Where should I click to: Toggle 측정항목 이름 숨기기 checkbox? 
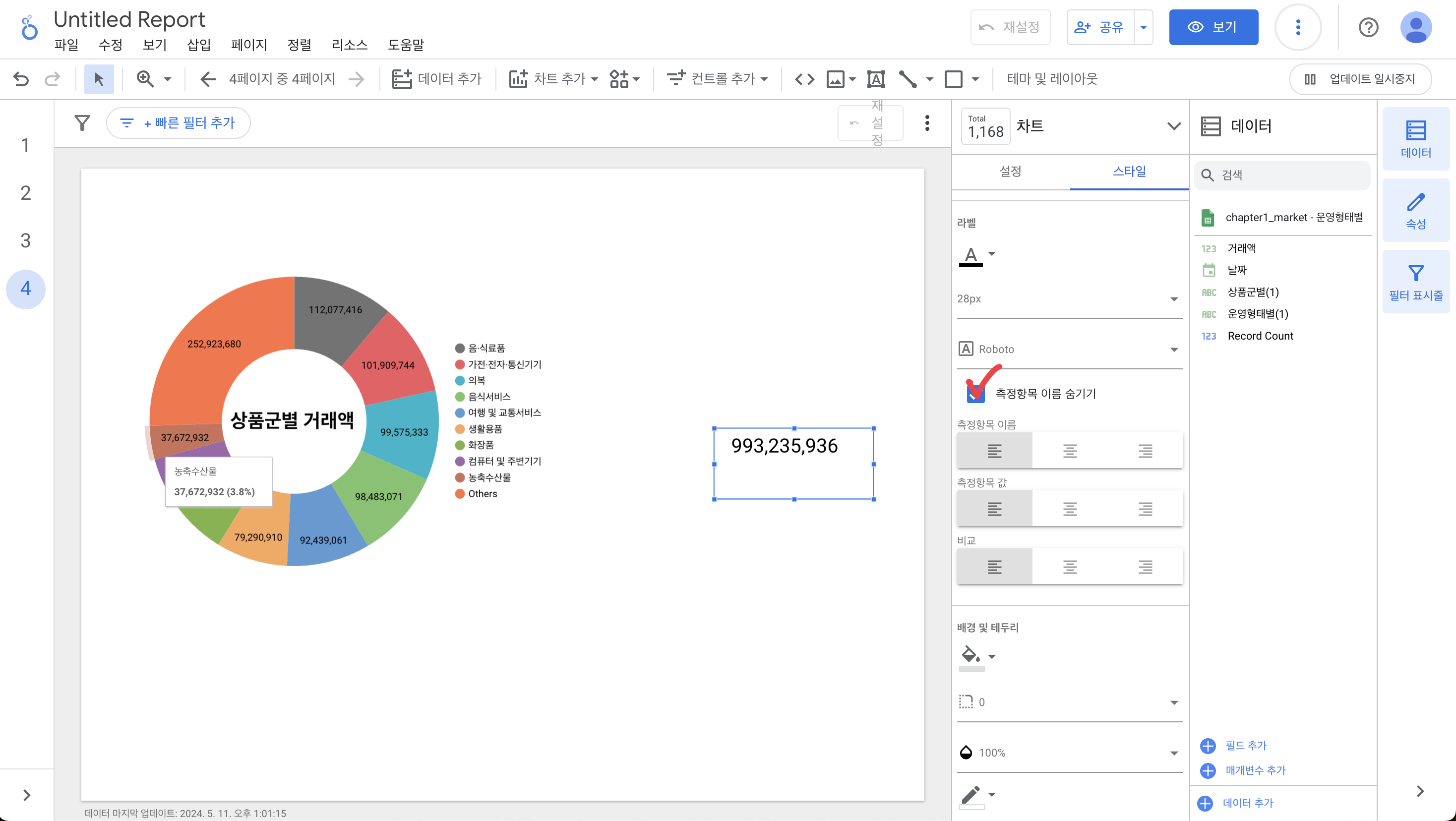[975, 393]
